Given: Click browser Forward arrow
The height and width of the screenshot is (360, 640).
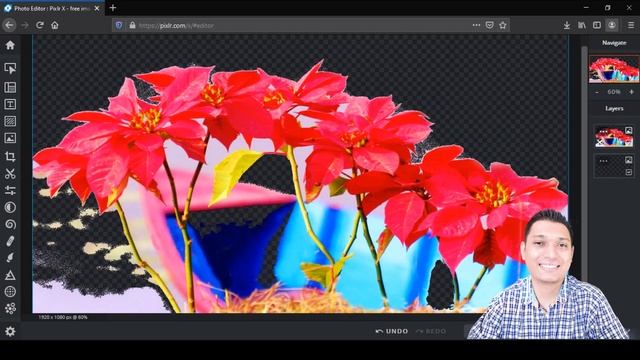Looking at the screenshot, I should click(25, 25).
